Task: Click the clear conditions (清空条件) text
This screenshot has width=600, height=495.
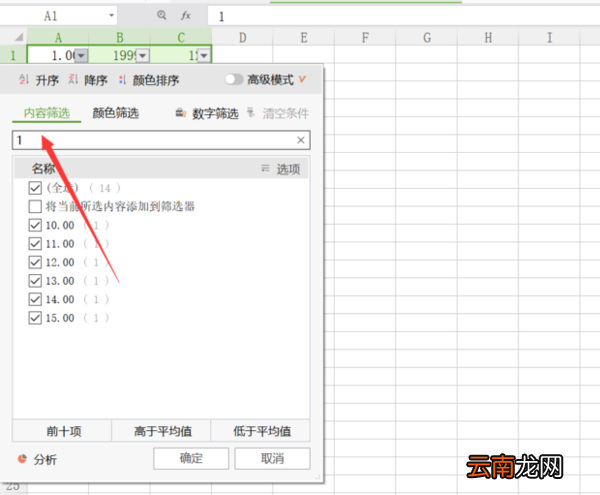Action: [285, 113]
